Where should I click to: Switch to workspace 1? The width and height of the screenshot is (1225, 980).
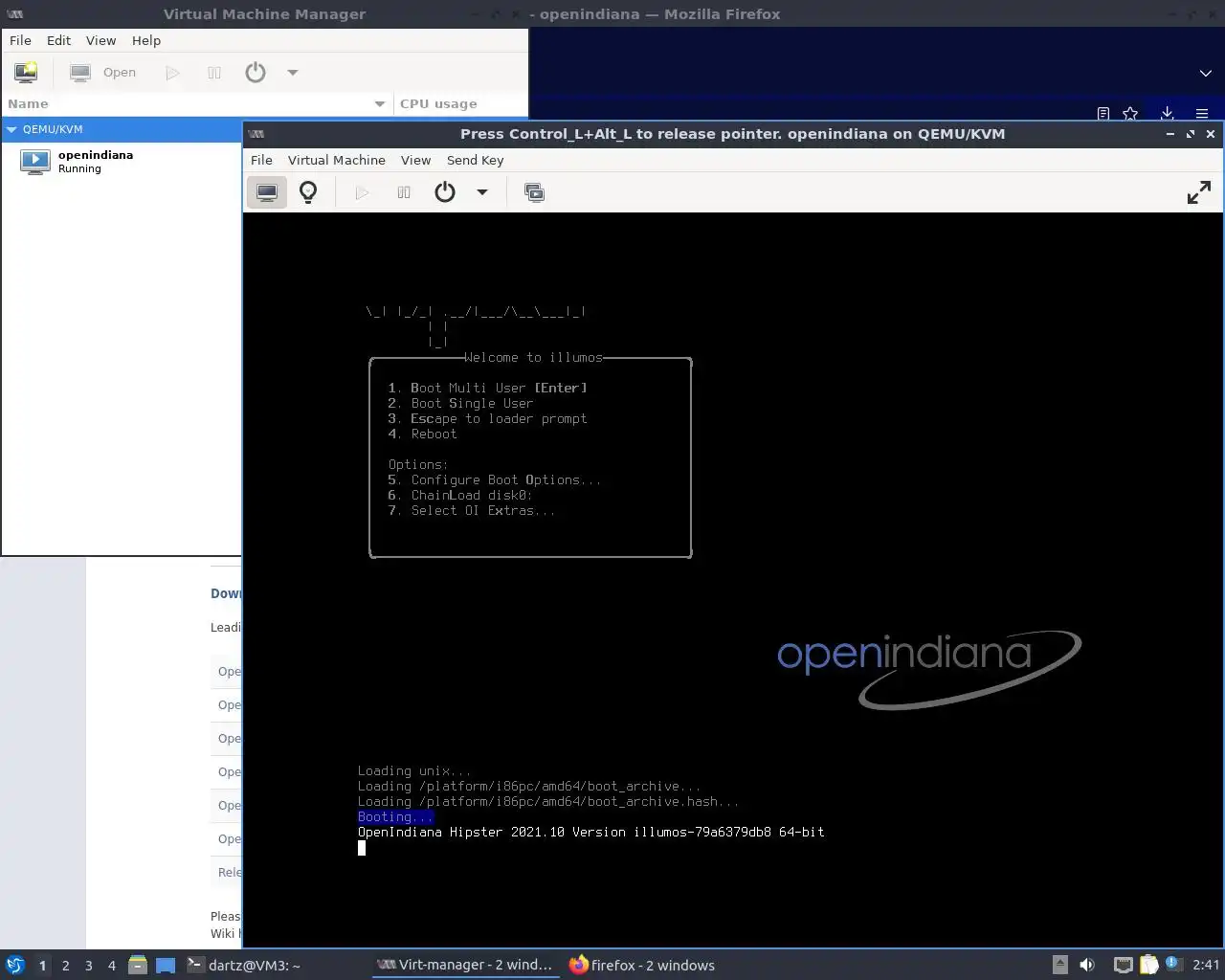click(42, 966)
